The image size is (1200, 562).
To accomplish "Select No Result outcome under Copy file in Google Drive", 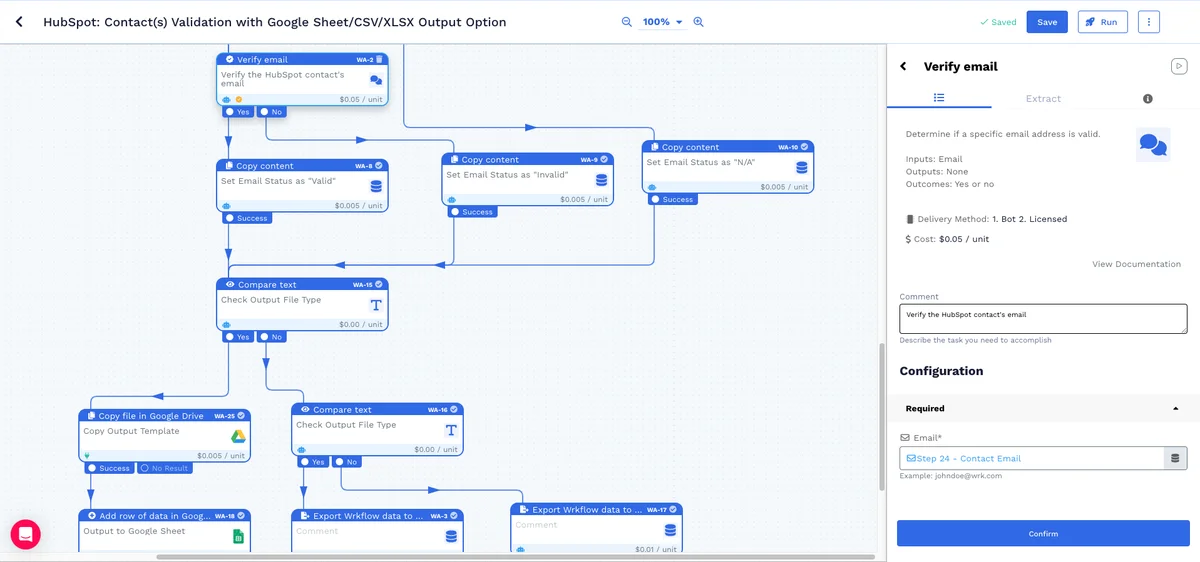I will [x=164, y=468].
